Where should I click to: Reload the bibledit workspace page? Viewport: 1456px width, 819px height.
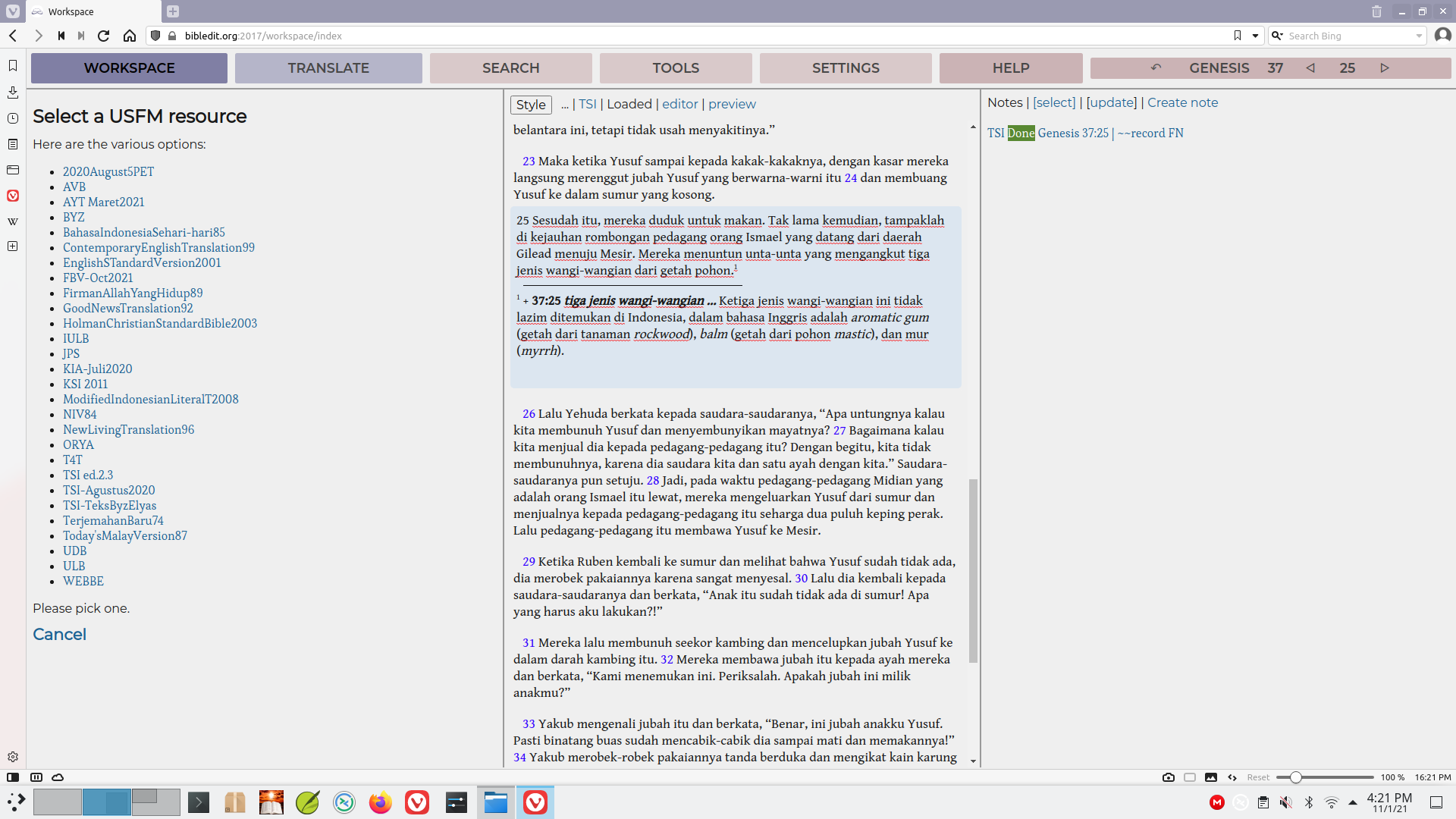pos(103,35)
